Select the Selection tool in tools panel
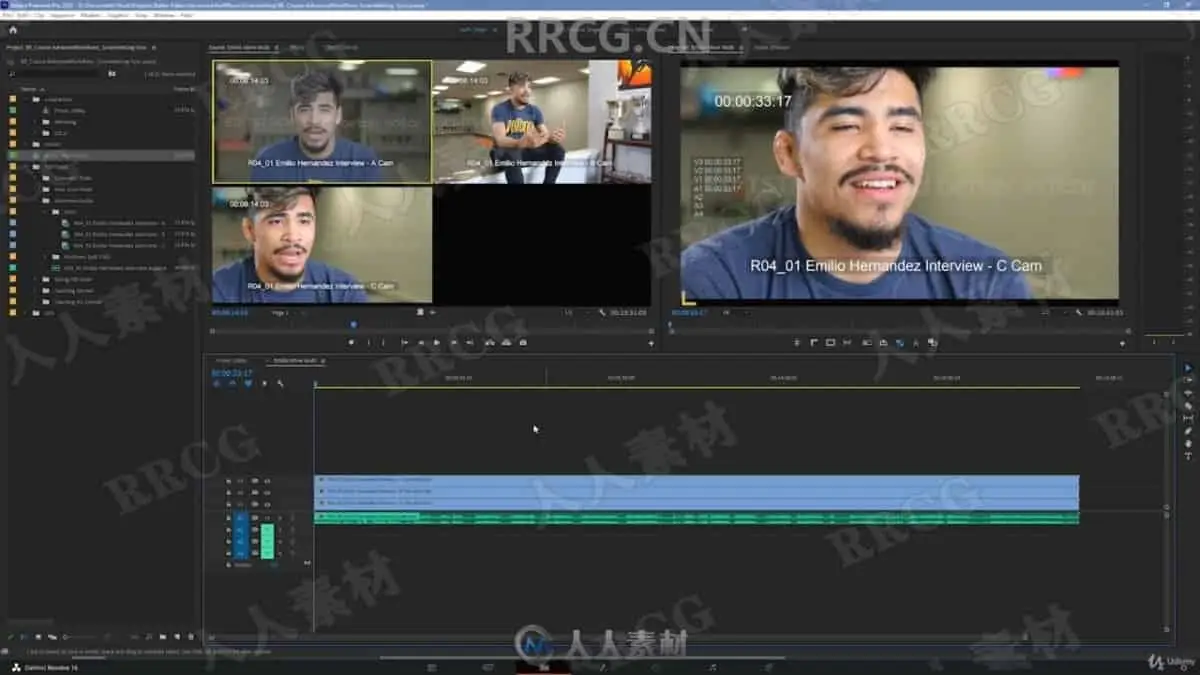Screen dimensions: 1200x675 (1188, 368)
